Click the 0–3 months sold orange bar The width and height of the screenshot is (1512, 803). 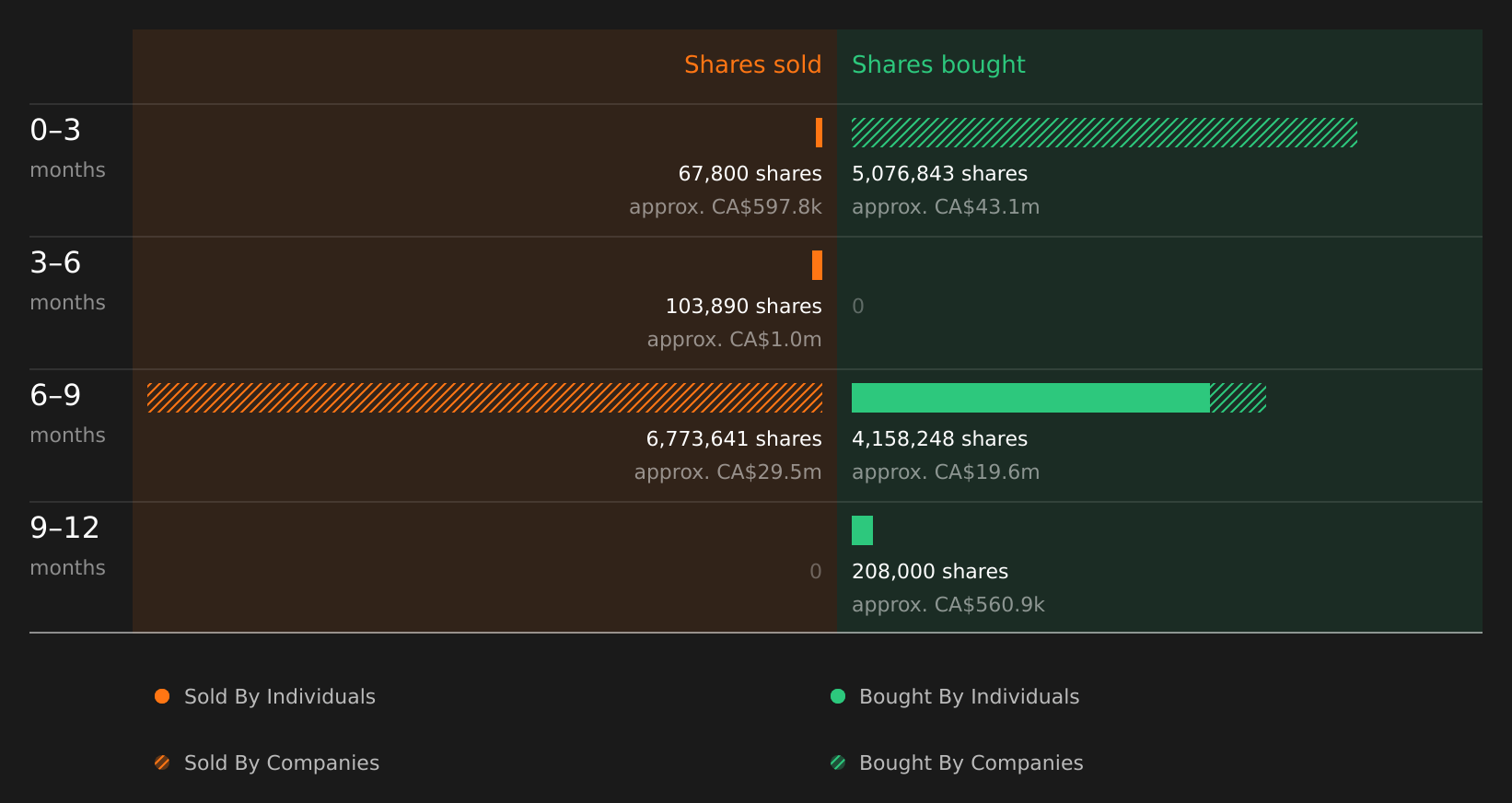click(819, 133)
